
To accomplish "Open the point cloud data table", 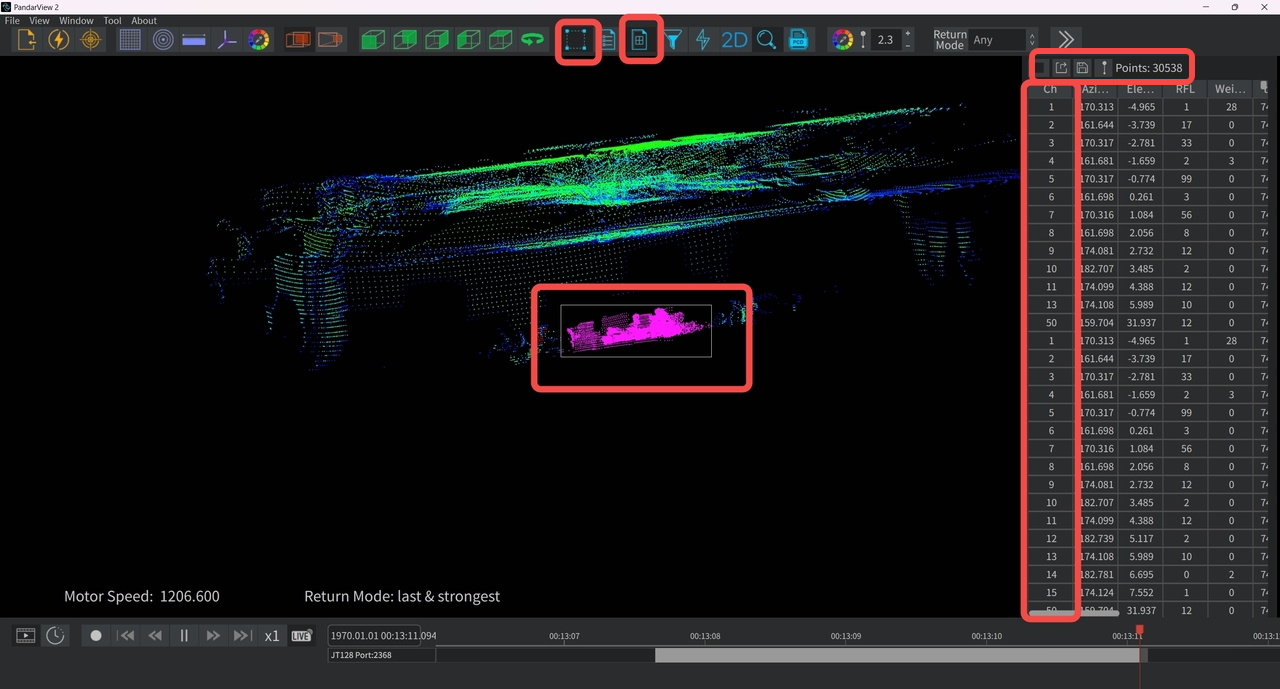I will [x=640, y=40].
